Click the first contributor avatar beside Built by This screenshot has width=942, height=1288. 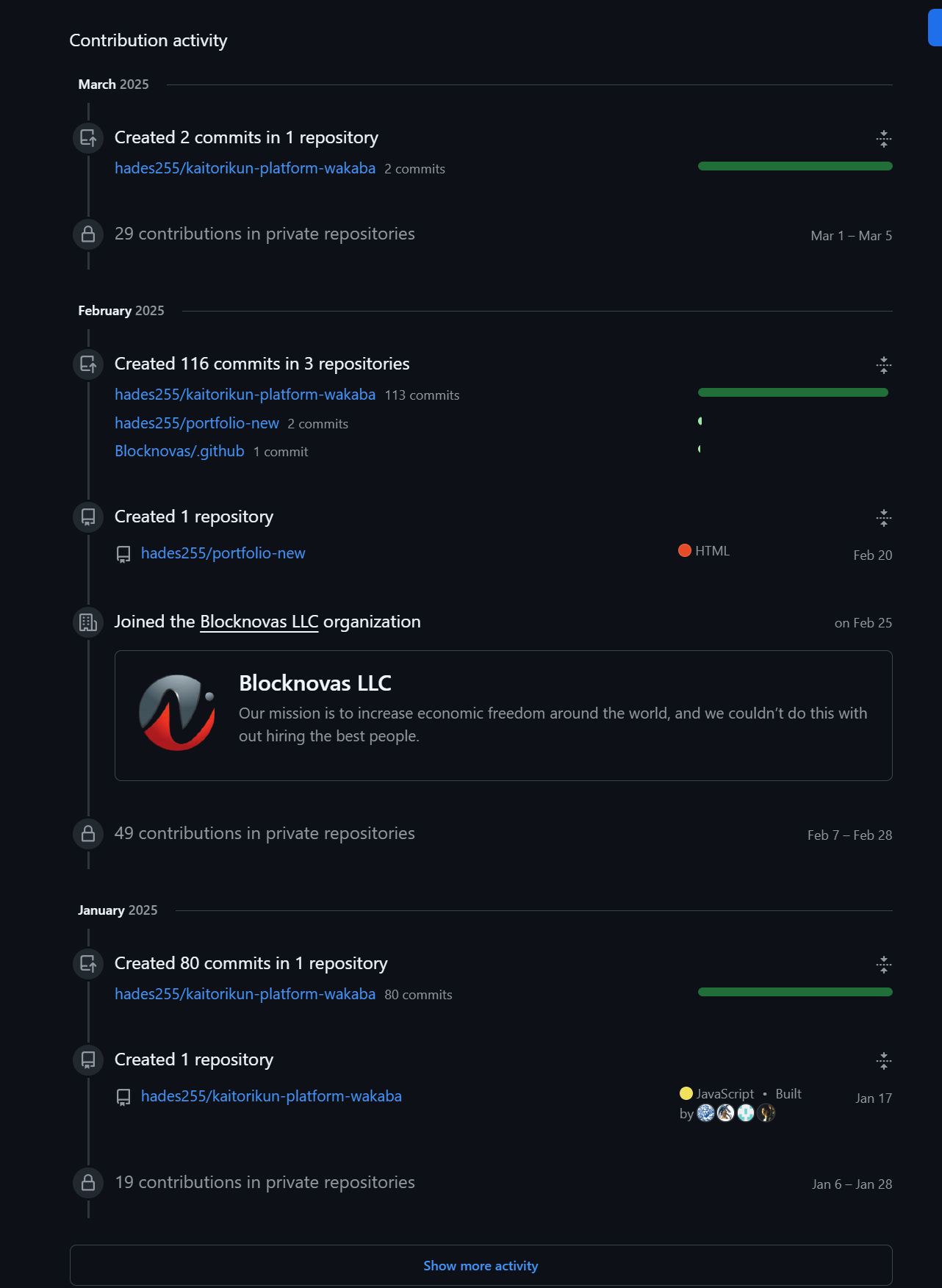point(705,1113)
